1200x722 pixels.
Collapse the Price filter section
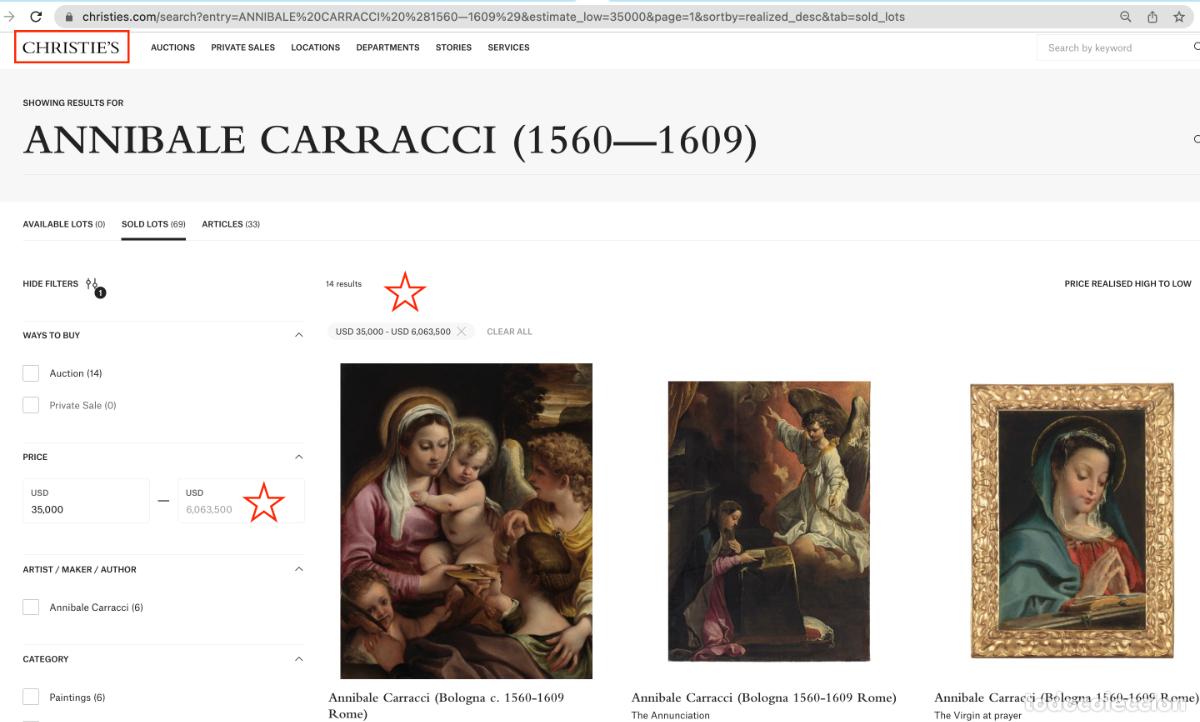(x=298, y=457)
